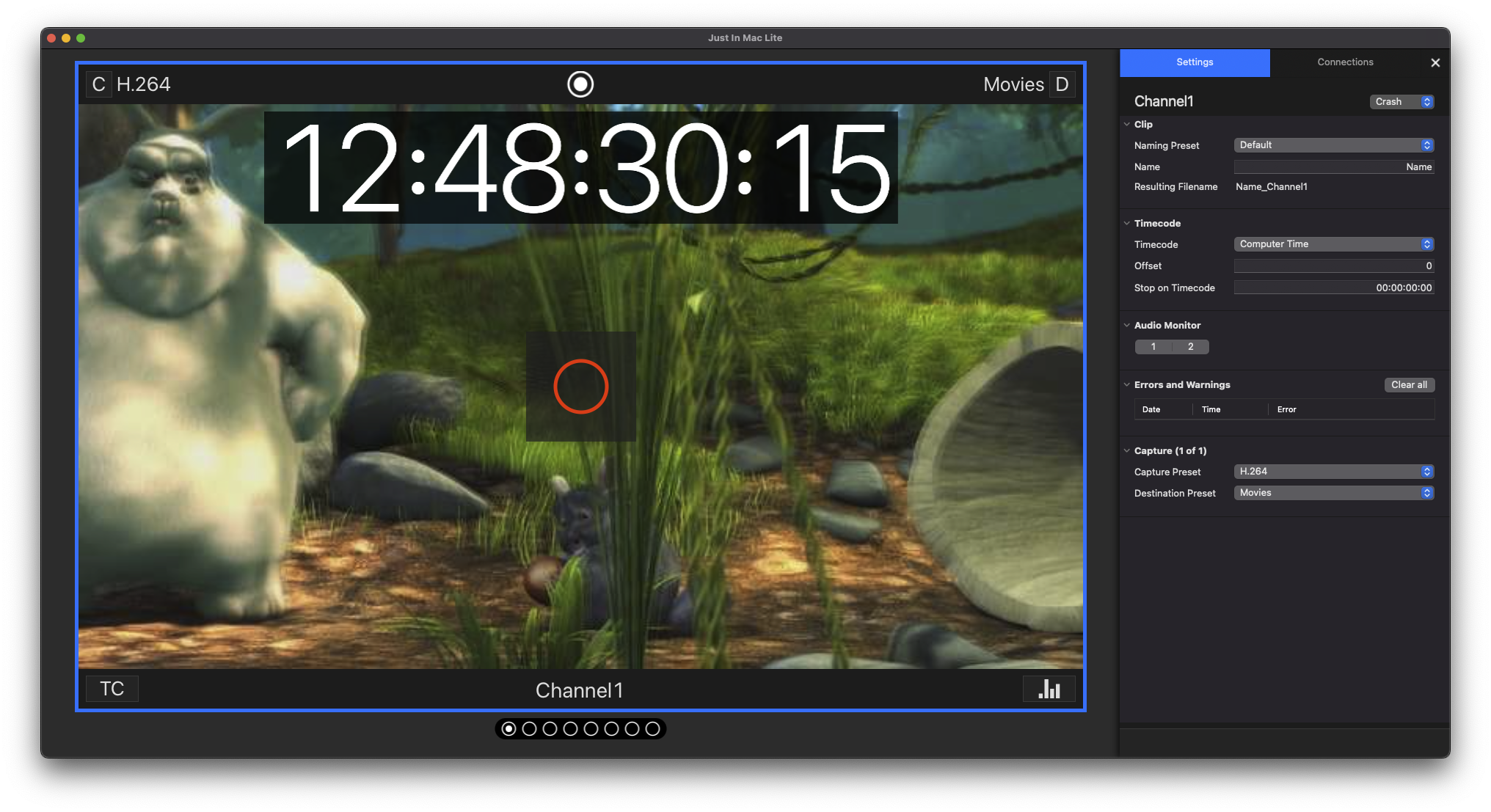Toggle audio monitor channel 1
Image resolution: width=1491 pixels, height=812 pixels.
[x=1153, y=347]
